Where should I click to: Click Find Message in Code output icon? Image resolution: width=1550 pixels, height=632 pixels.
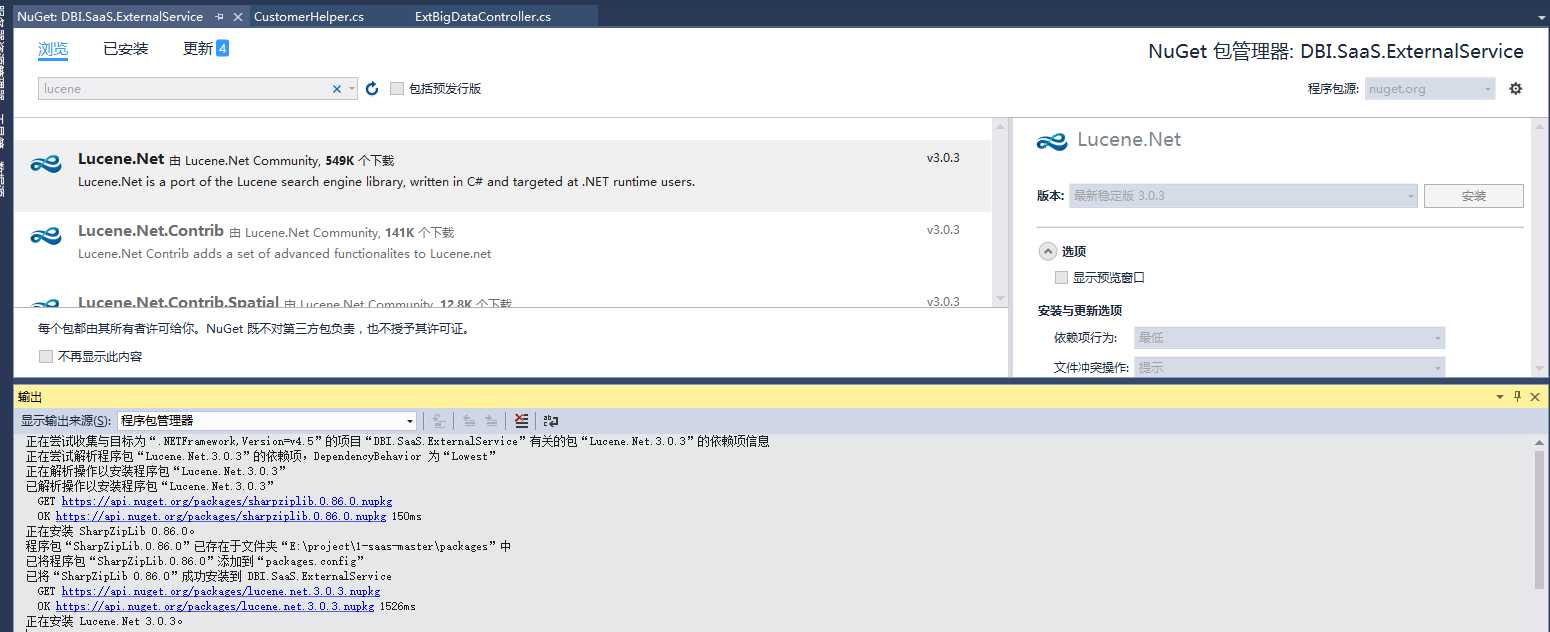(440, 421)
